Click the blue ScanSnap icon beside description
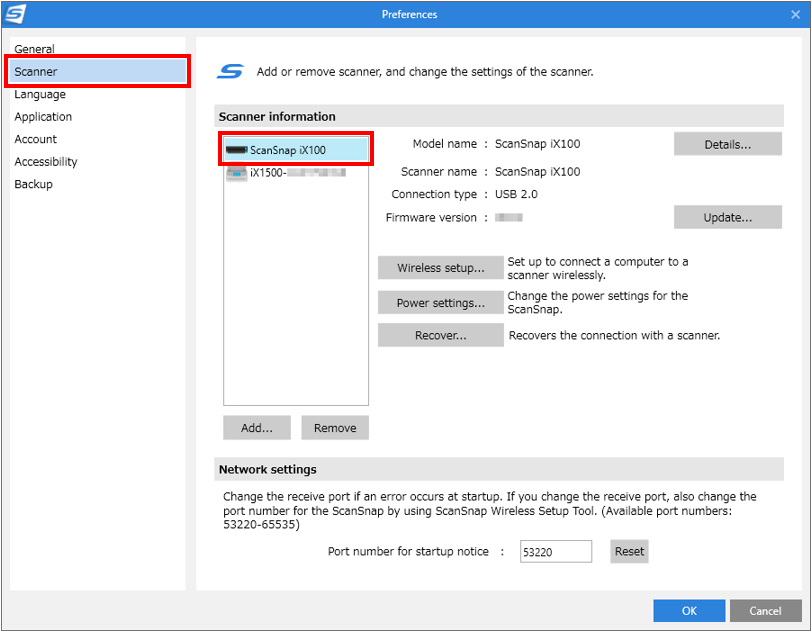Image resolution: width=812 pixels, height=632 pixels. pyautogui.click(x=230, y=71)
